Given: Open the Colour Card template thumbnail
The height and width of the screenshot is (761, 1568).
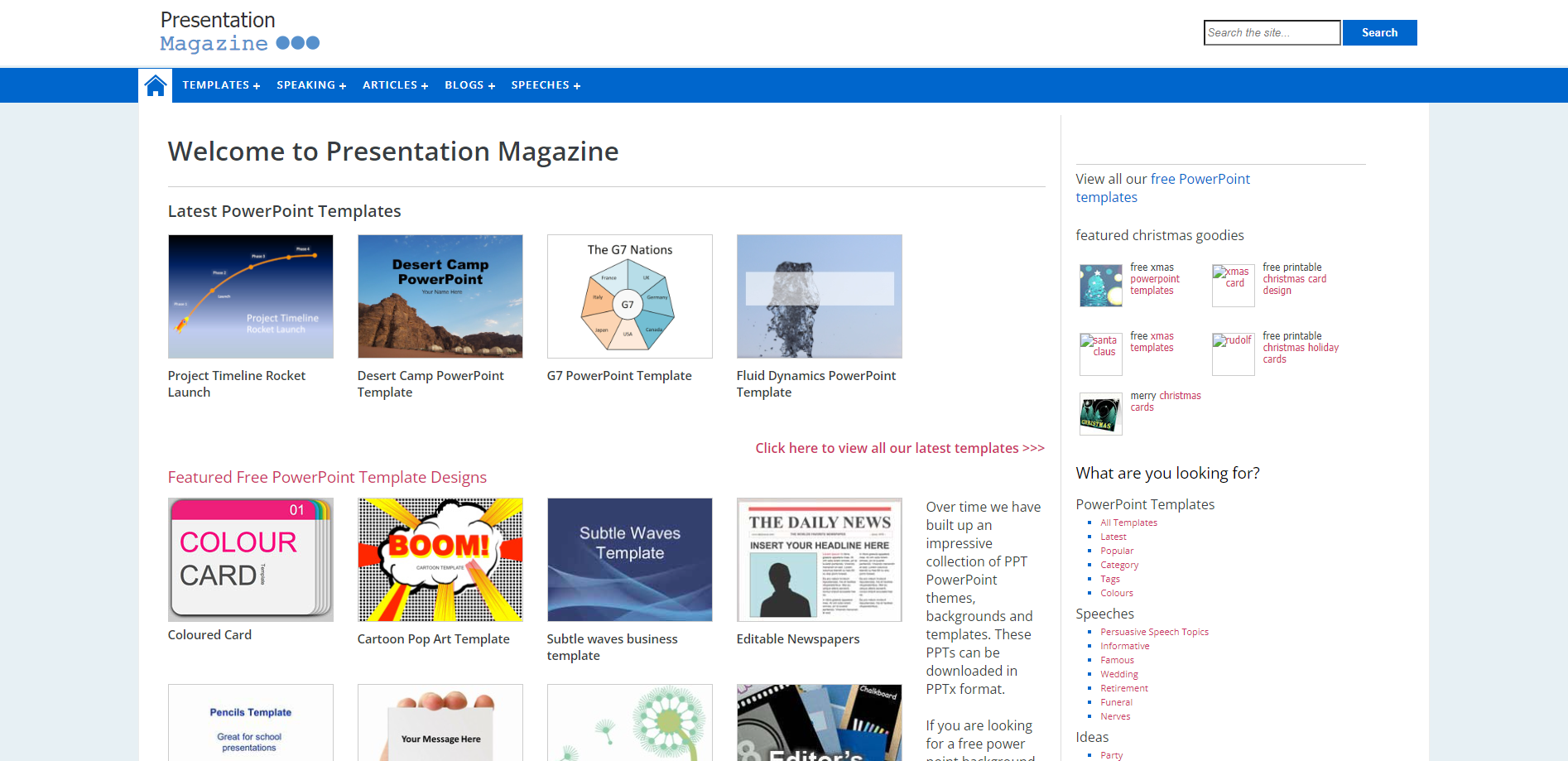Looking at the screenshot, I should coord(251,560).
